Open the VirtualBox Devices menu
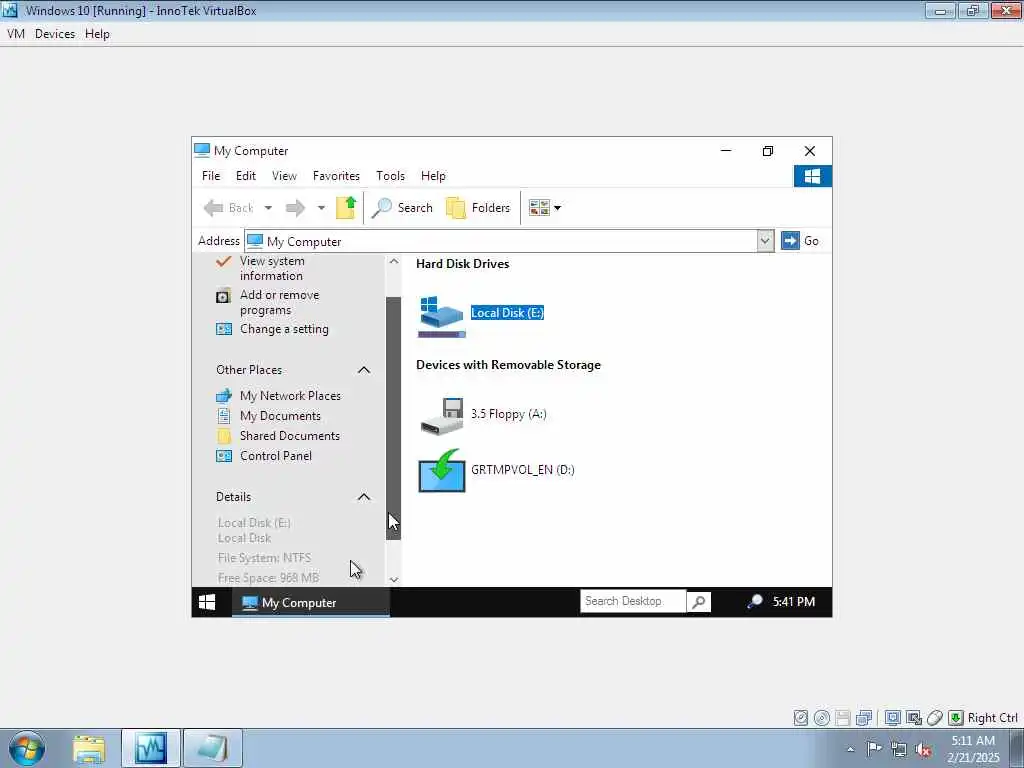 tap(55, 34)
